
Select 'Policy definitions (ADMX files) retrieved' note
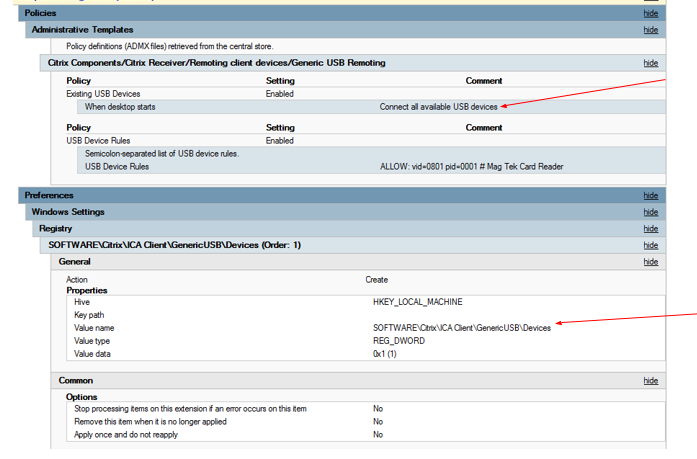click(x=170, y=46)
